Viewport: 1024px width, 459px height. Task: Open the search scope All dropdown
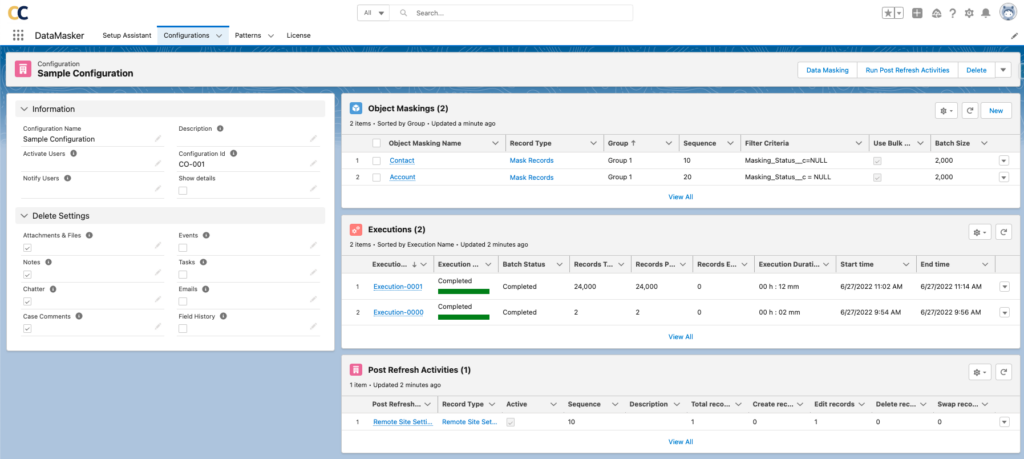374,13
